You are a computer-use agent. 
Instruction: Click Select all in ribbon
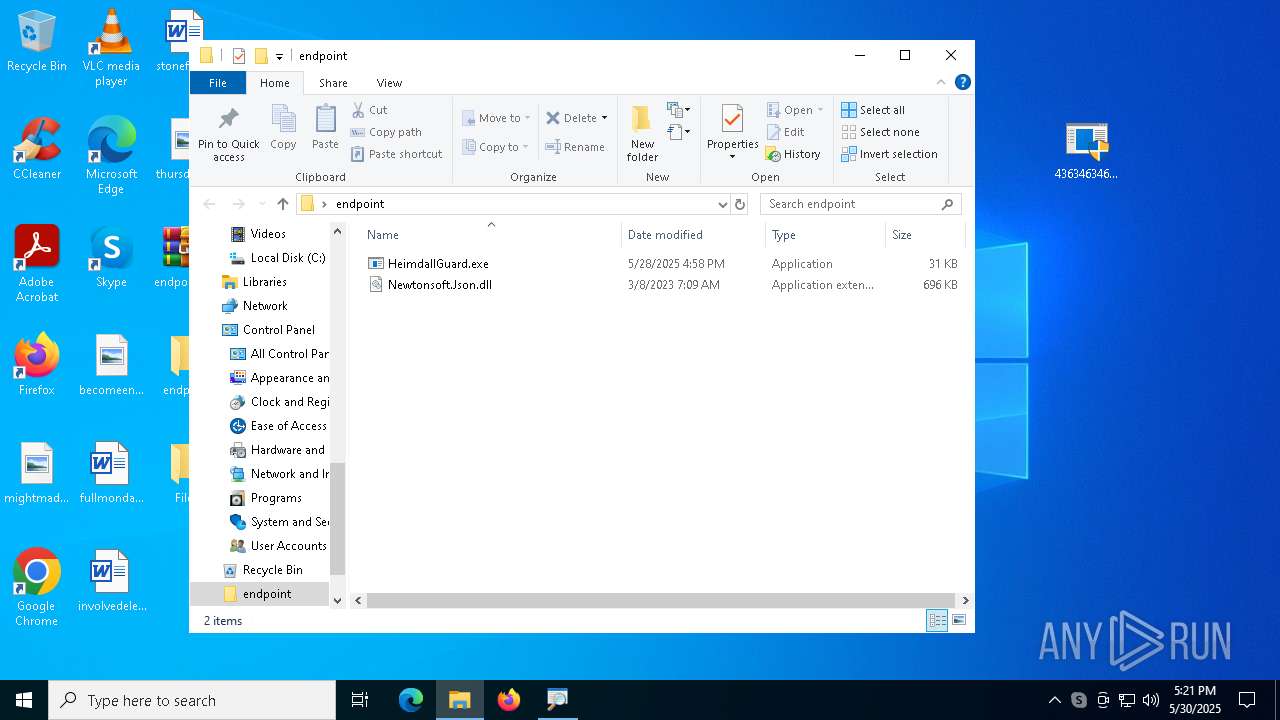point(873,110)
